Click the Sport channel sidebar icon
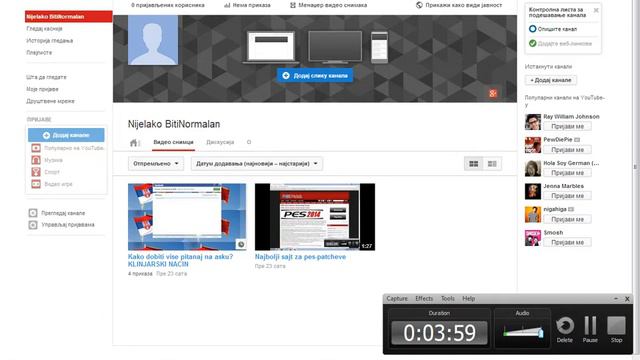The width and height of the screenshot is (640, 360). pos(36,172)
